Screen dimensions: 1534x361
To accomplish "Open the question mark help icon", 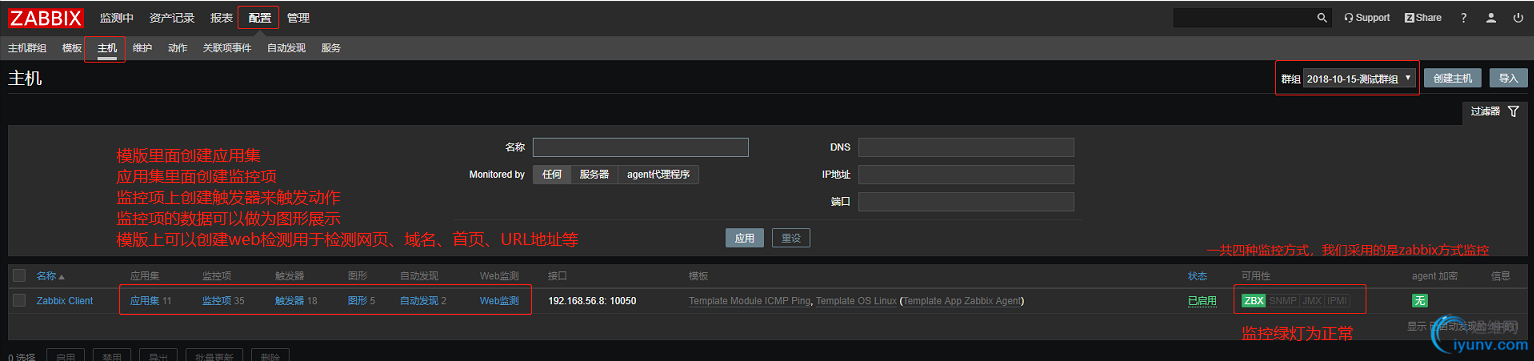I will click(1463, 17).
